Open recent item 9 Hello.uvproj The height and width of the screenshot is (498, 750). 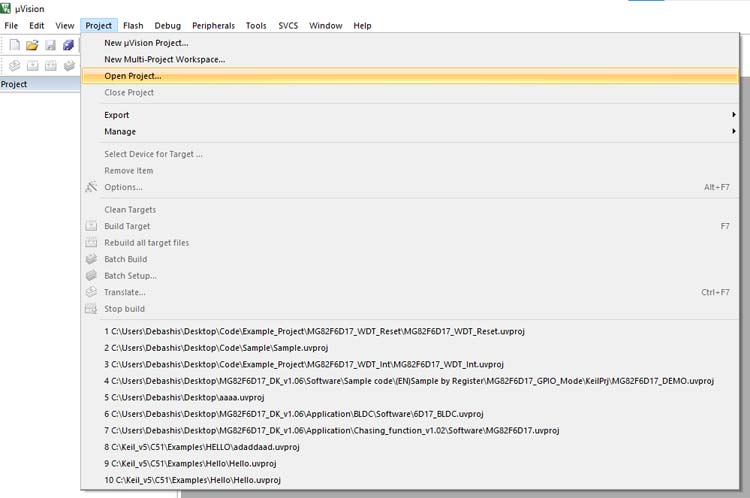click(410, 463)
